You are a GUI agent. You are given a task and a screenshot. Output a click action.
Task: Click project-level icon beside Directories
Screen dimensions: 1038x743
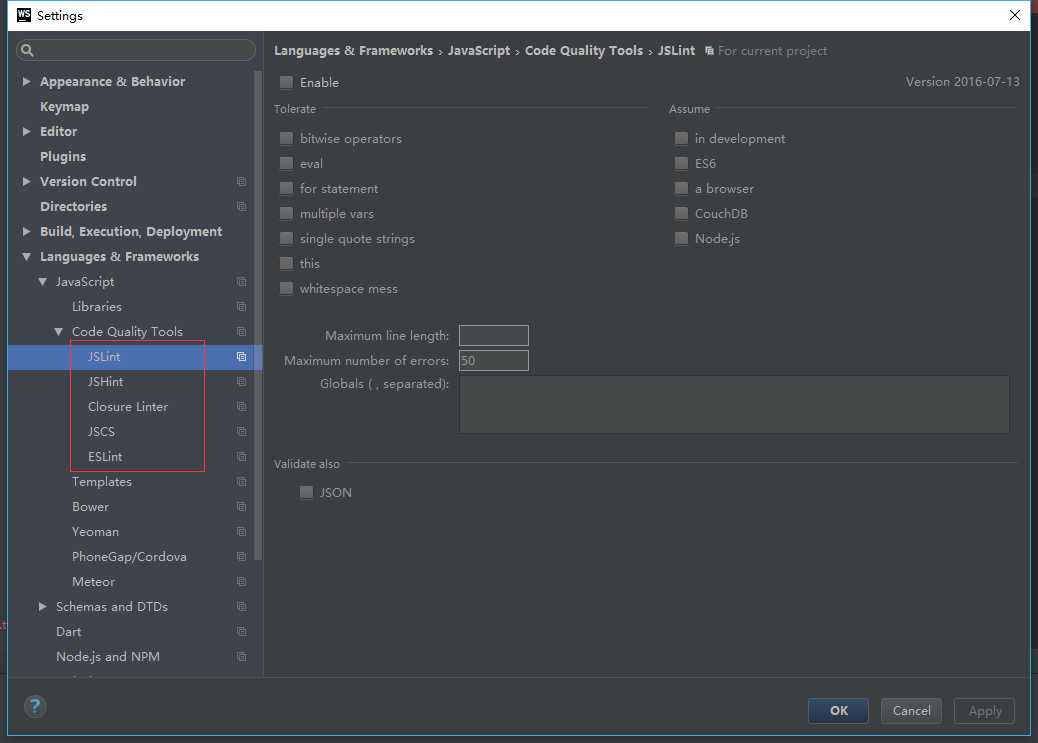(242, 207)
